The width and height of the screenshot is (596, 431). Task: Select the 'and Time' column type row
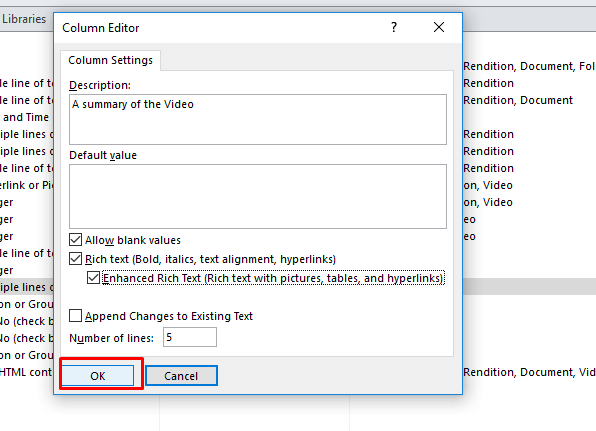[25, 117]
